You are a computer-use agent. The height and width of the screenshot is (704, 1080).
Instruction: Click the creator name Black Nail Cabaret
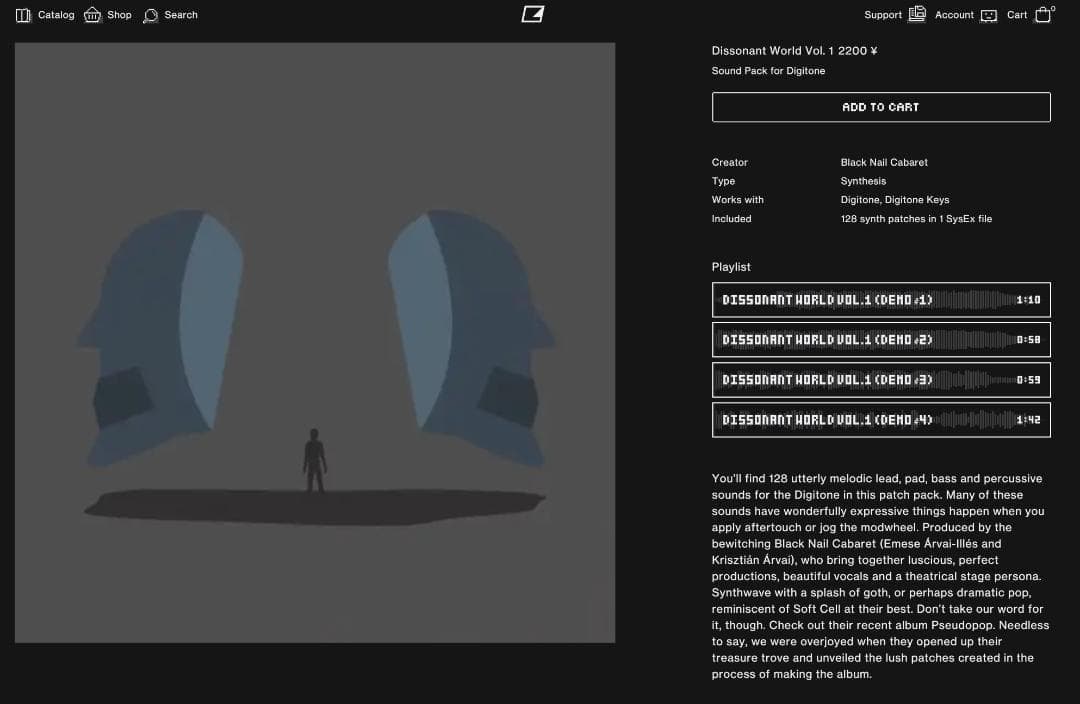pyautogui.click(x=884, y=163)
